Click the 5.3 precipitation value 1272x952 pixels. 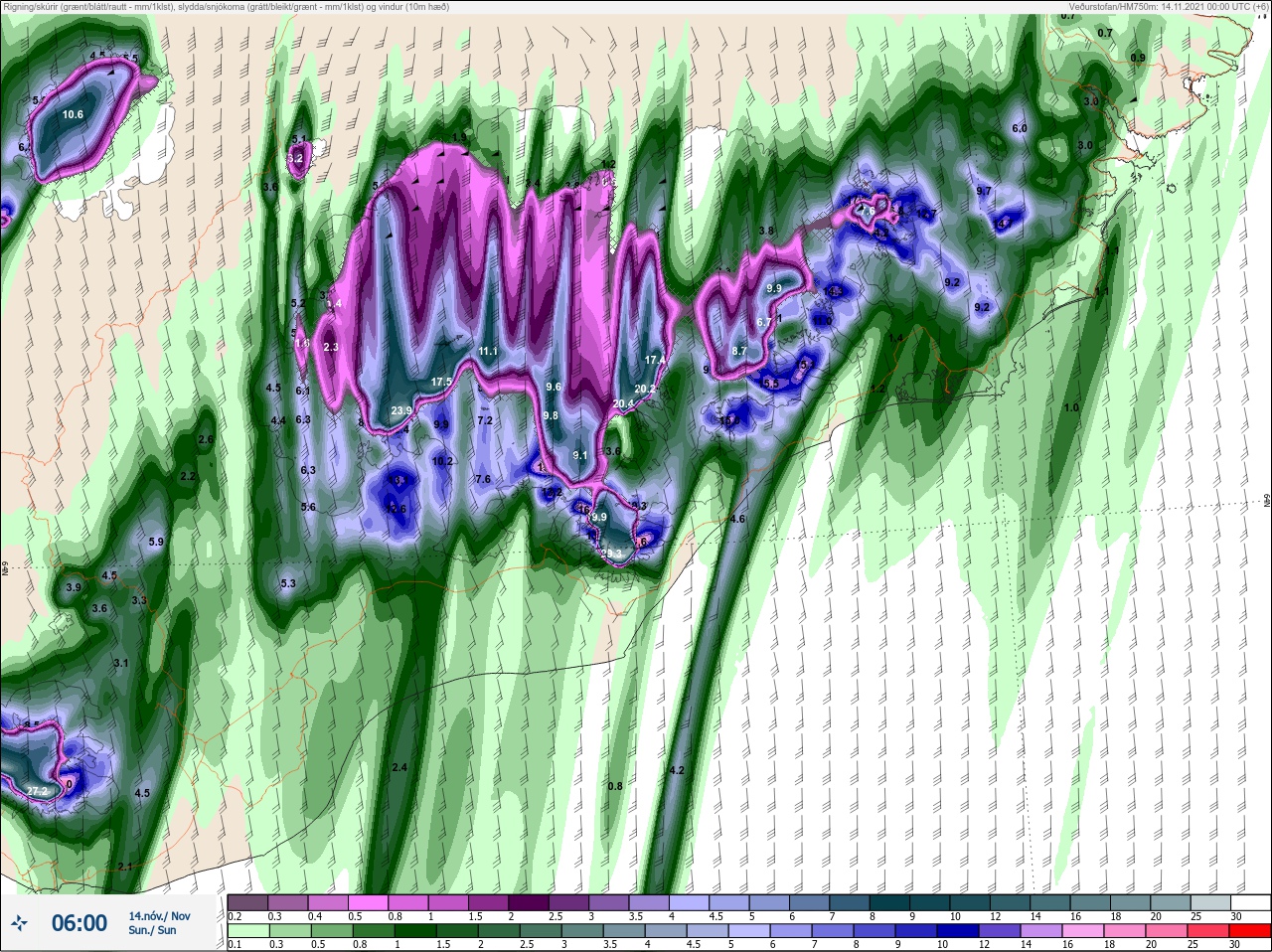[x=288, y=583]
